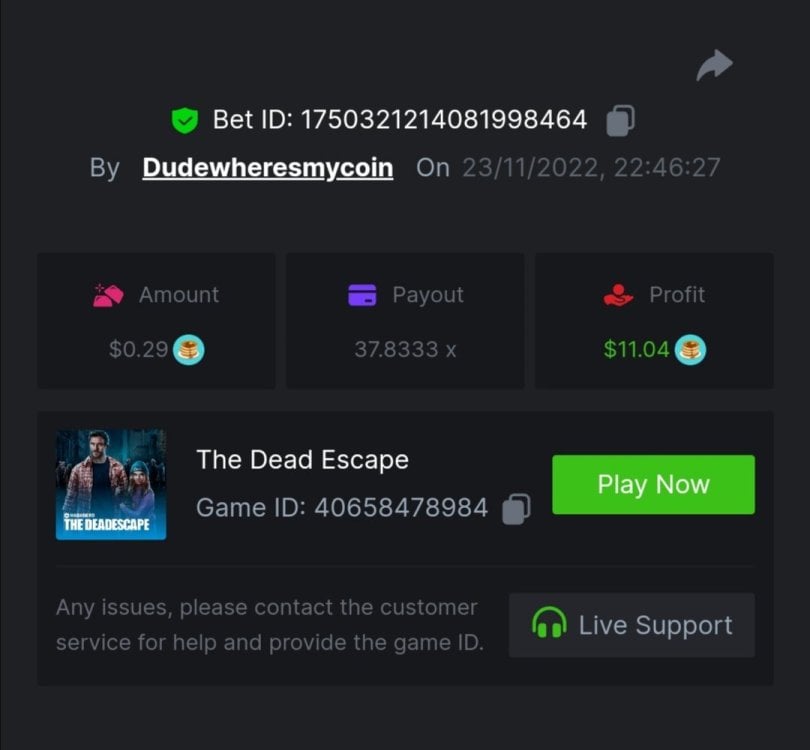Viewport: 810px width, 750px height.
Task: Open Live Support chat
Action: (x=632, y=625)
